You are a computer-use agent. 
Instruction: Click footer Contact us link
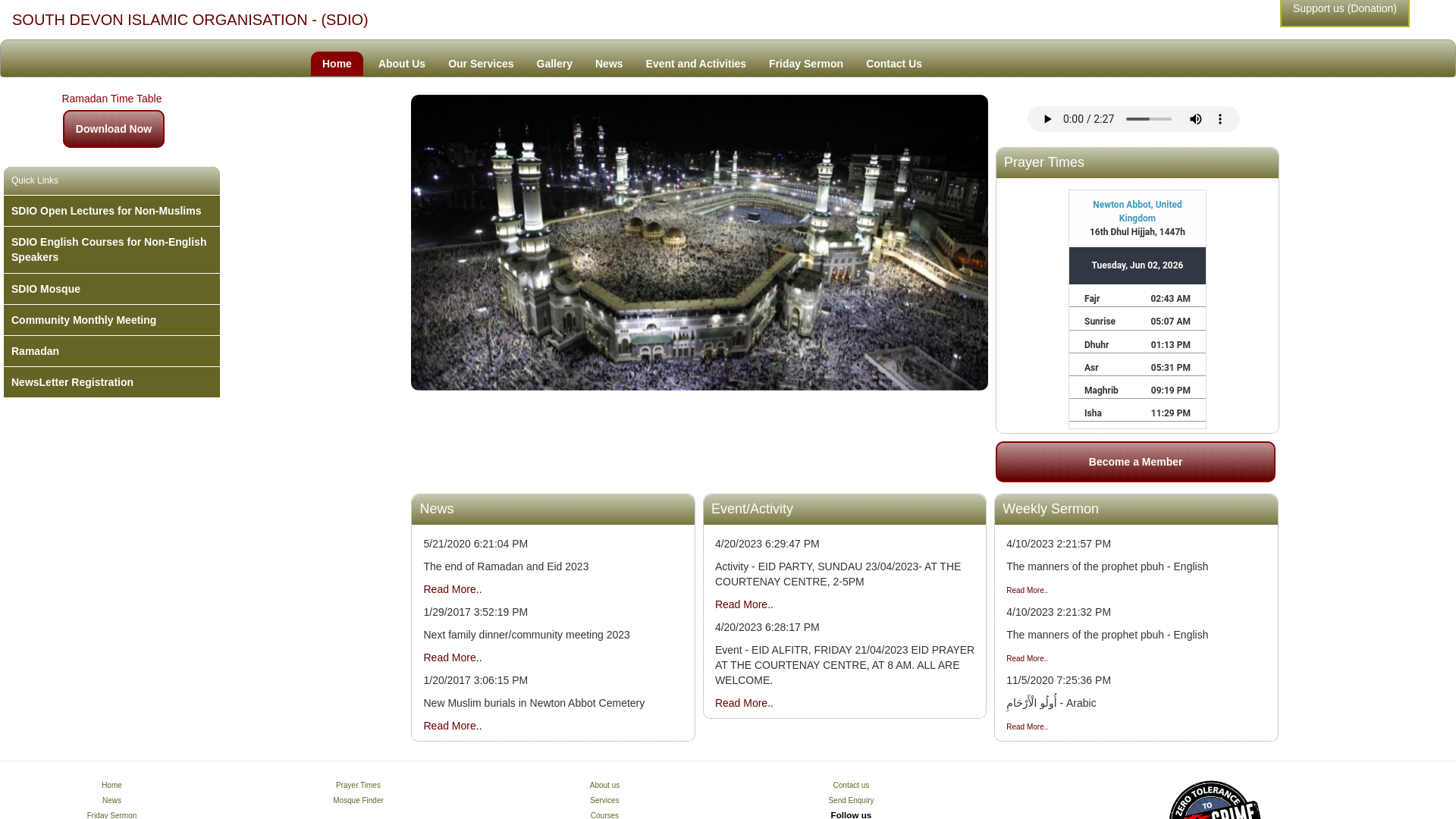click(851, 786)
